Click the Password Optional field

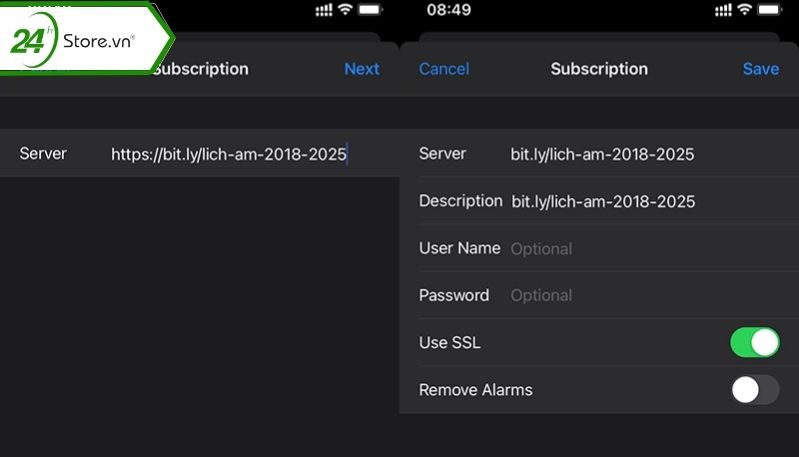tap(541, 295)
